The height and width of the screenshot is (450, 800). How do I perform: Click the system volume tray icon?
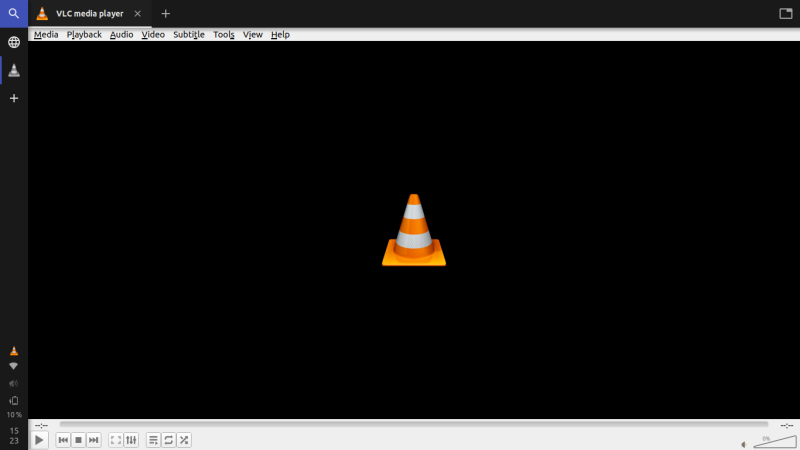pos(14,383)
